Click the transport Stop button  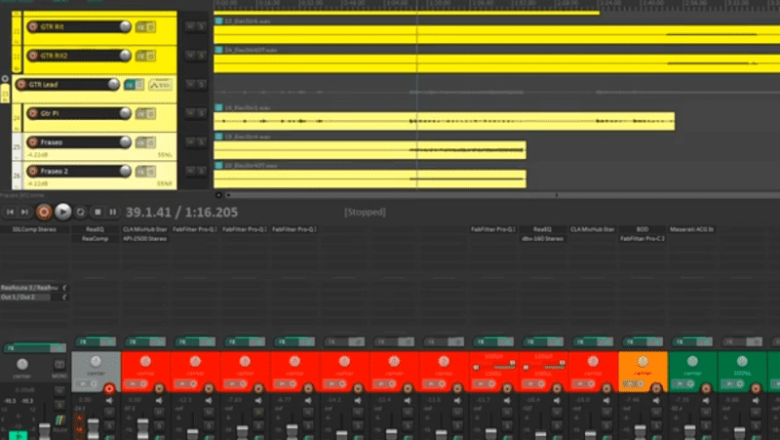tap(98, 212)
